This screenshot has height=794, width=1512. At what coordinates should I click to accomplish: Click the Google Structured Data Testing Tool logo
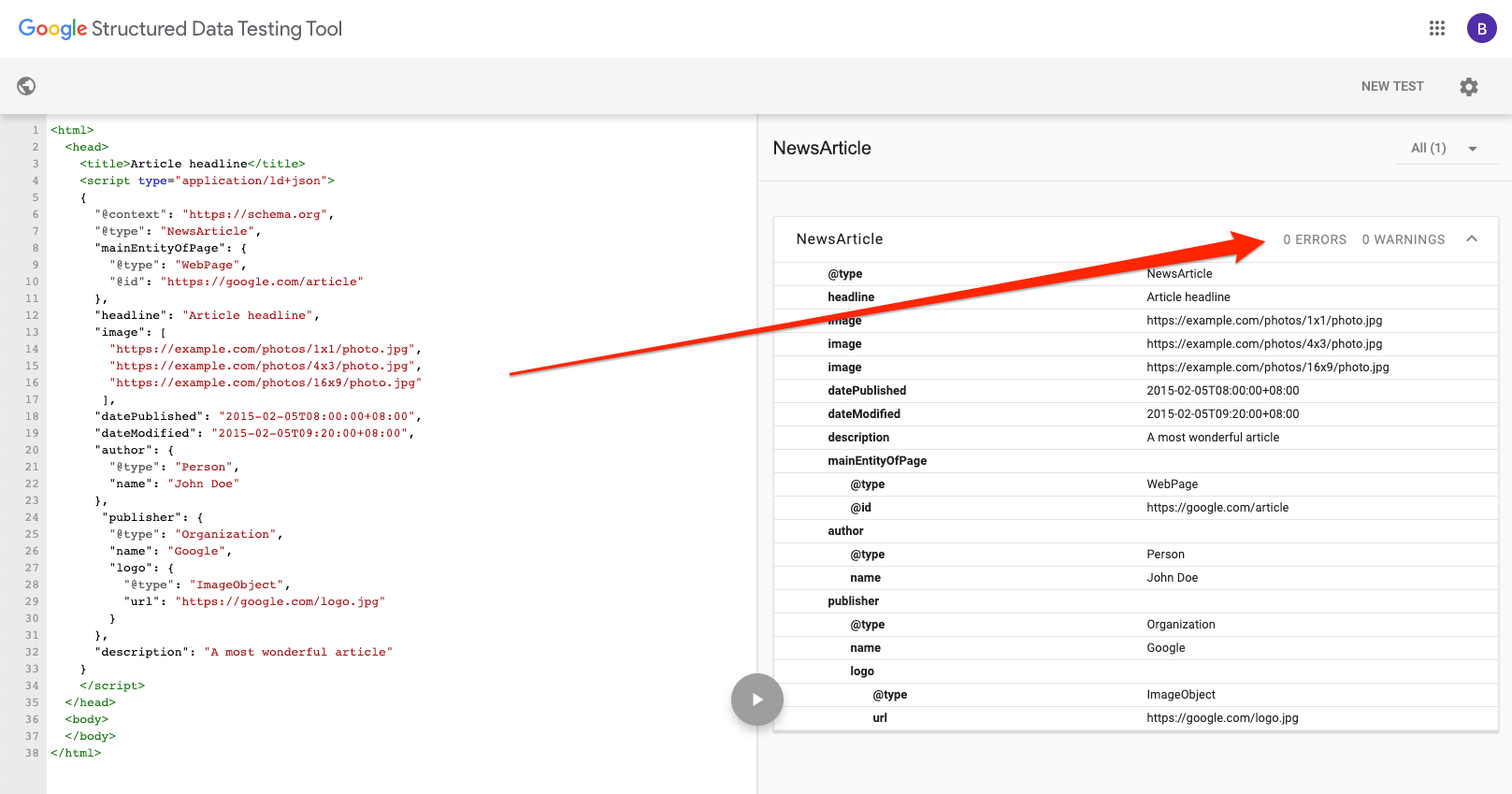click(x=180, y=29)
